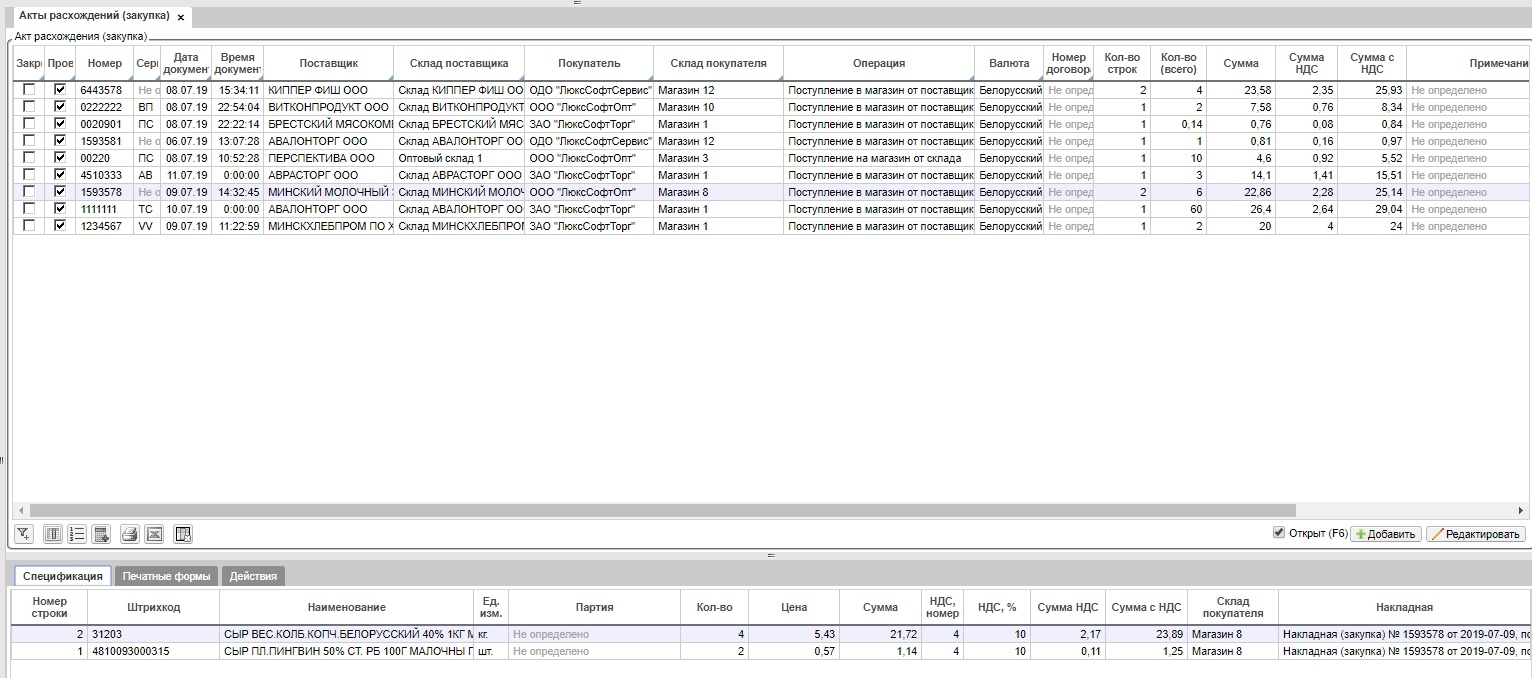This screenshot has width=1532, height=678.
Task: Click the add filter funnel icon
Action: [x=25, y=535]
